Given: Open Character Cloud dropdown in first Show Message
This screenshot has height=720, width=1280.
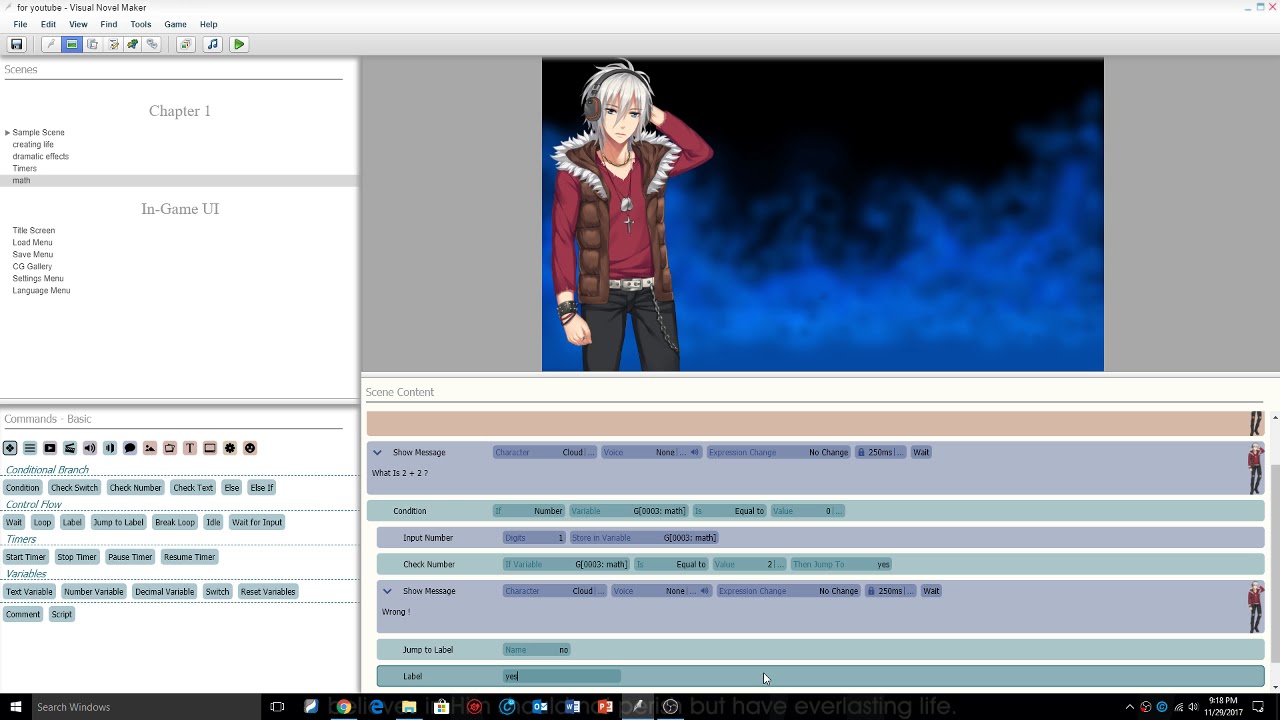Looking at the screenshot, I should (545, 452).
